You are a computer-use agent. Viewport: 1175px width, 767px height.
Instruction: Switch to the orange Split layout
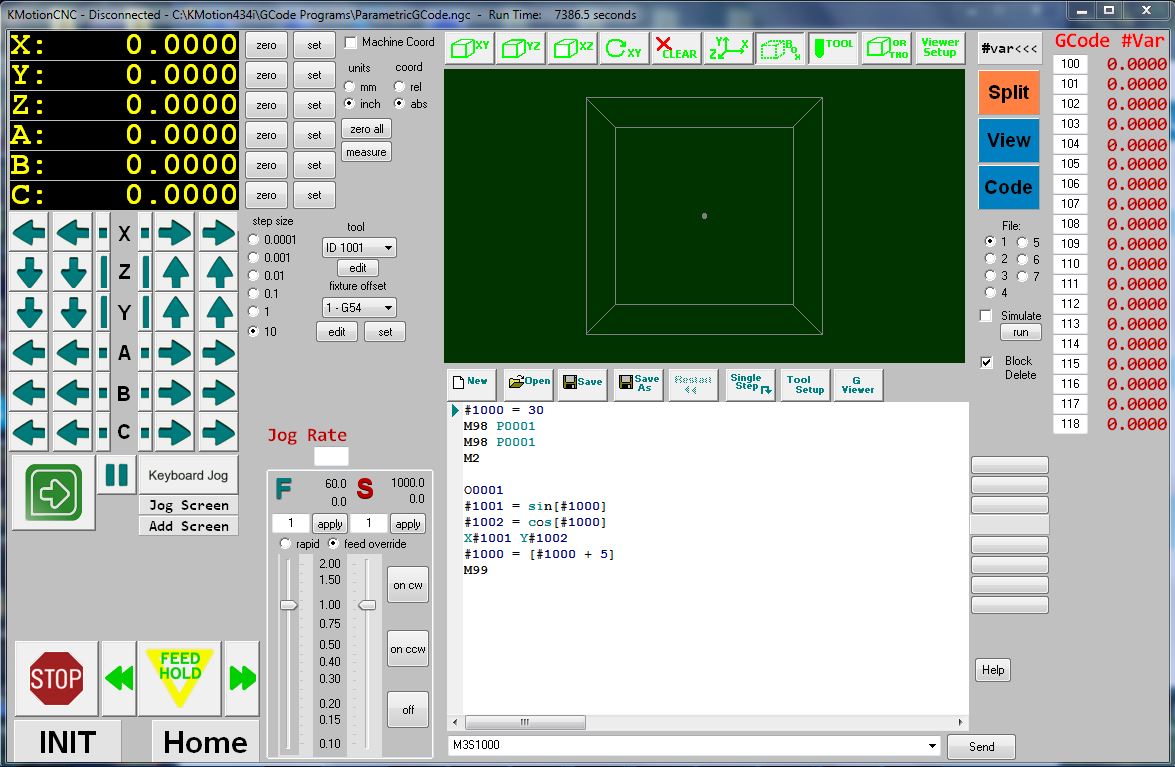tap(1008, 93)
